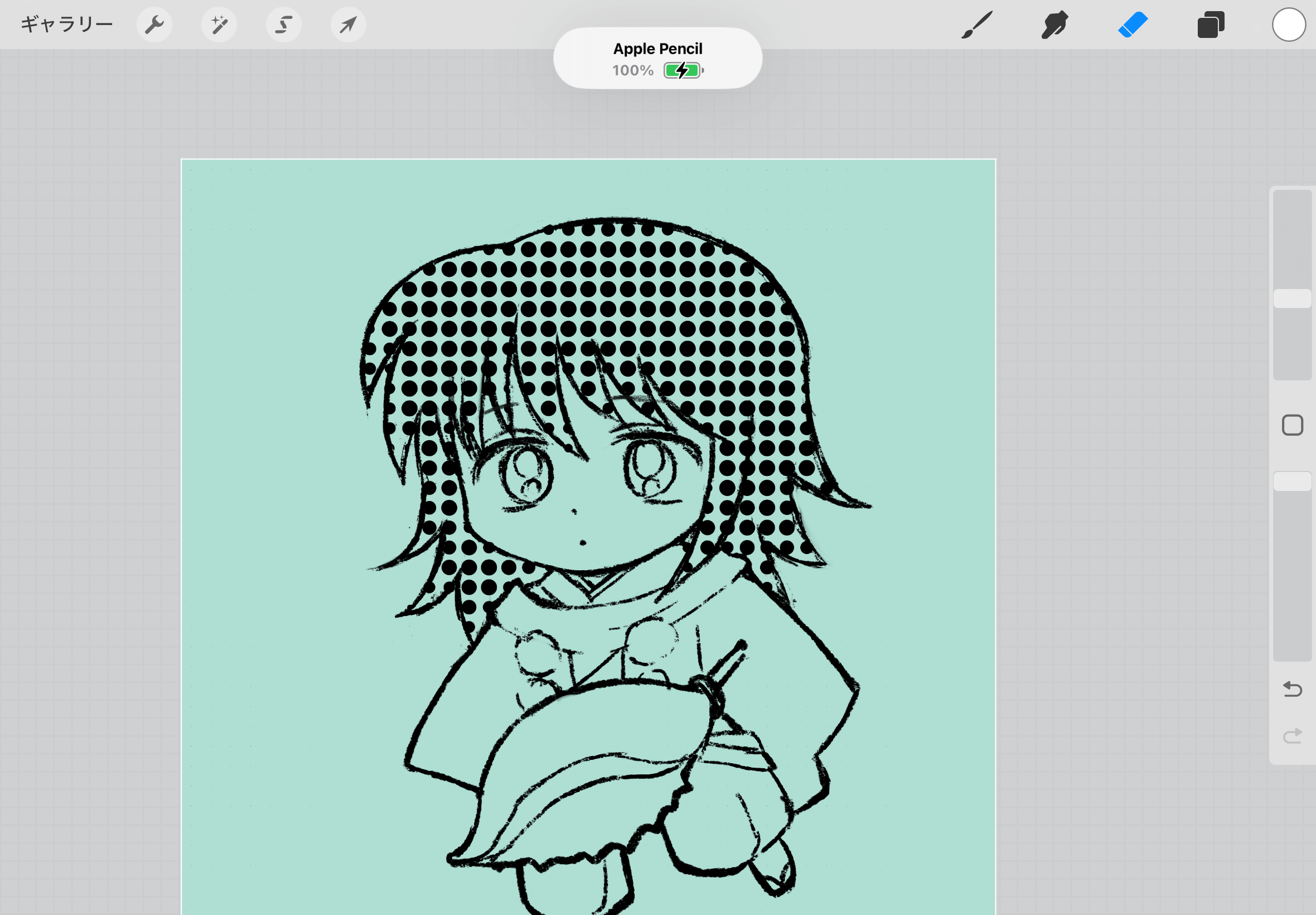This screenshot has height=915, width=1316.
Task: Activate the Selection S-shaped tool
Action: point(284,25)
